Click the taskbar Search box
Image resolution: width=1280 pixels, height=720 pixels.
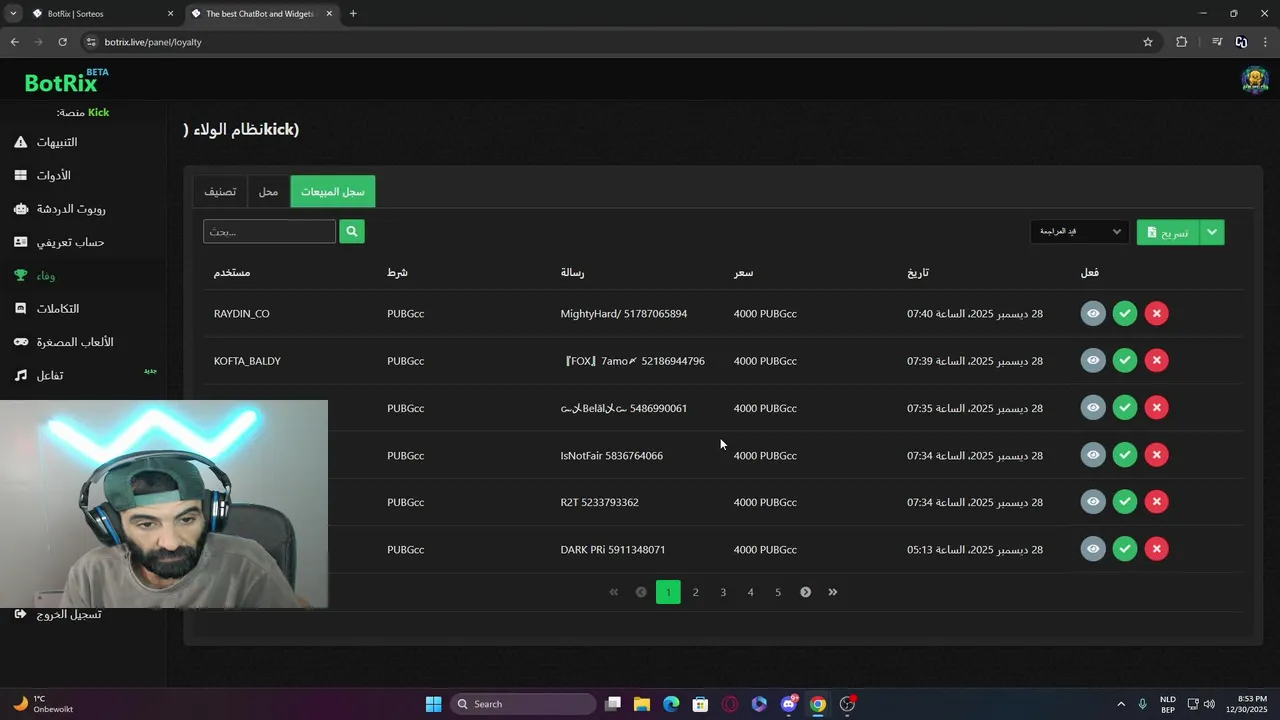(x=523, y=704)
